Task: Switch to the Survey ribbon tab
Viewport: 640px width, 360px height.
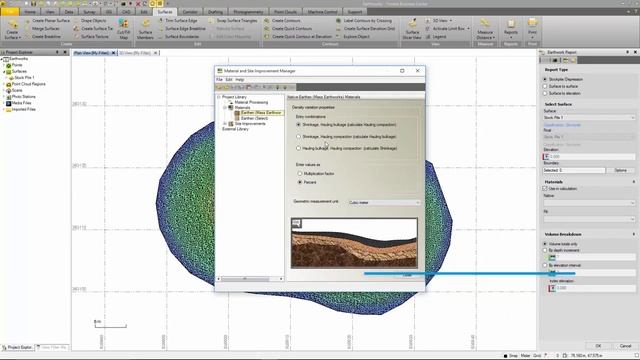Action: 89,12
